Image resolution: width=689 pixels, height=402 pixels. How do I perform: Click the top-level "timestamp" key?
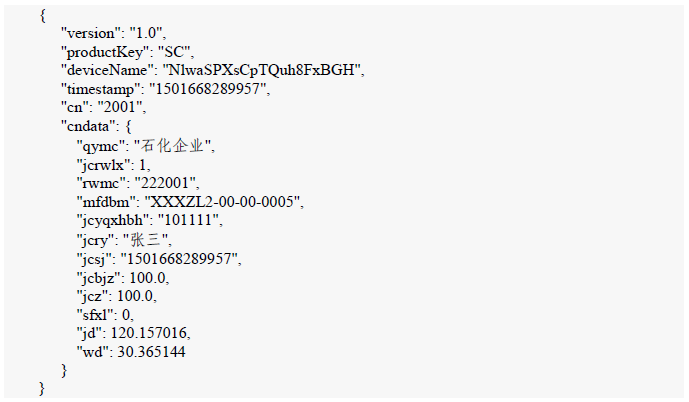[x=97, y=89]
